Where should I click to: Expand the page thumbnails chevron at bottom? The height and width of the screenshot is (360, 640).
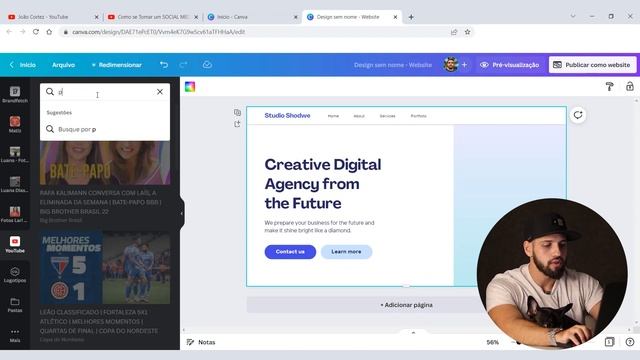[413, 333]
